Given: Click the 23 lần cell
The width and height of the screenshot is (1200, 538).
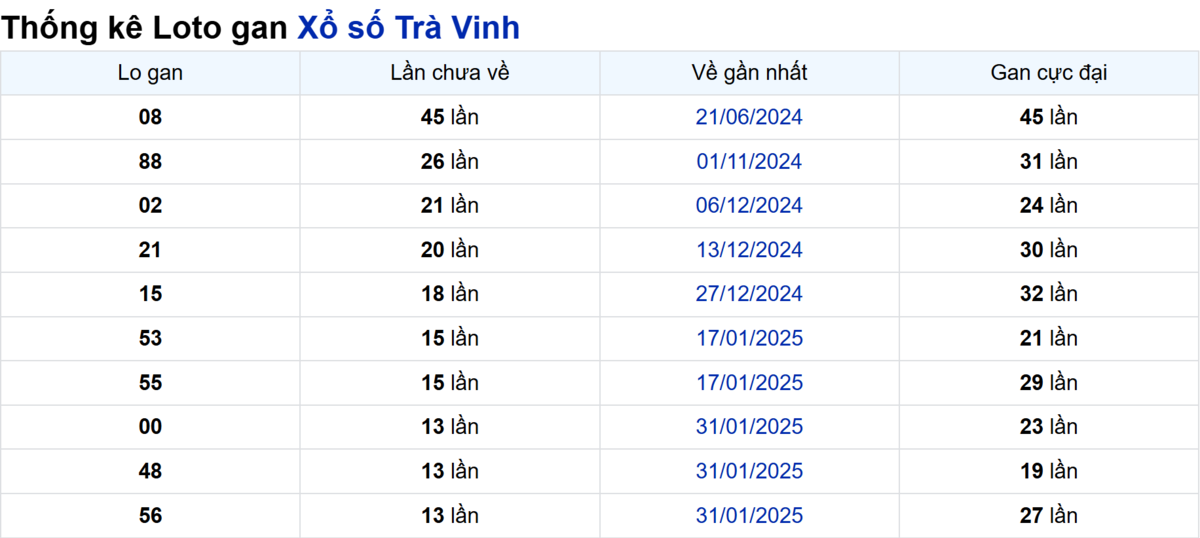Looking at the screenshot, I should coord(1049,427).
